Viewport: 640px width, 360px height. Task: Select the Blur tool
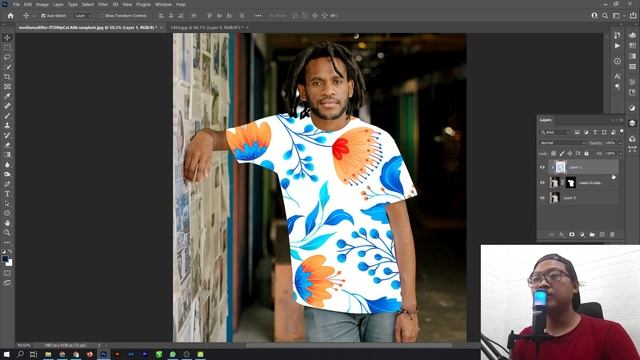pyautogui.click(x=7, y=164)
